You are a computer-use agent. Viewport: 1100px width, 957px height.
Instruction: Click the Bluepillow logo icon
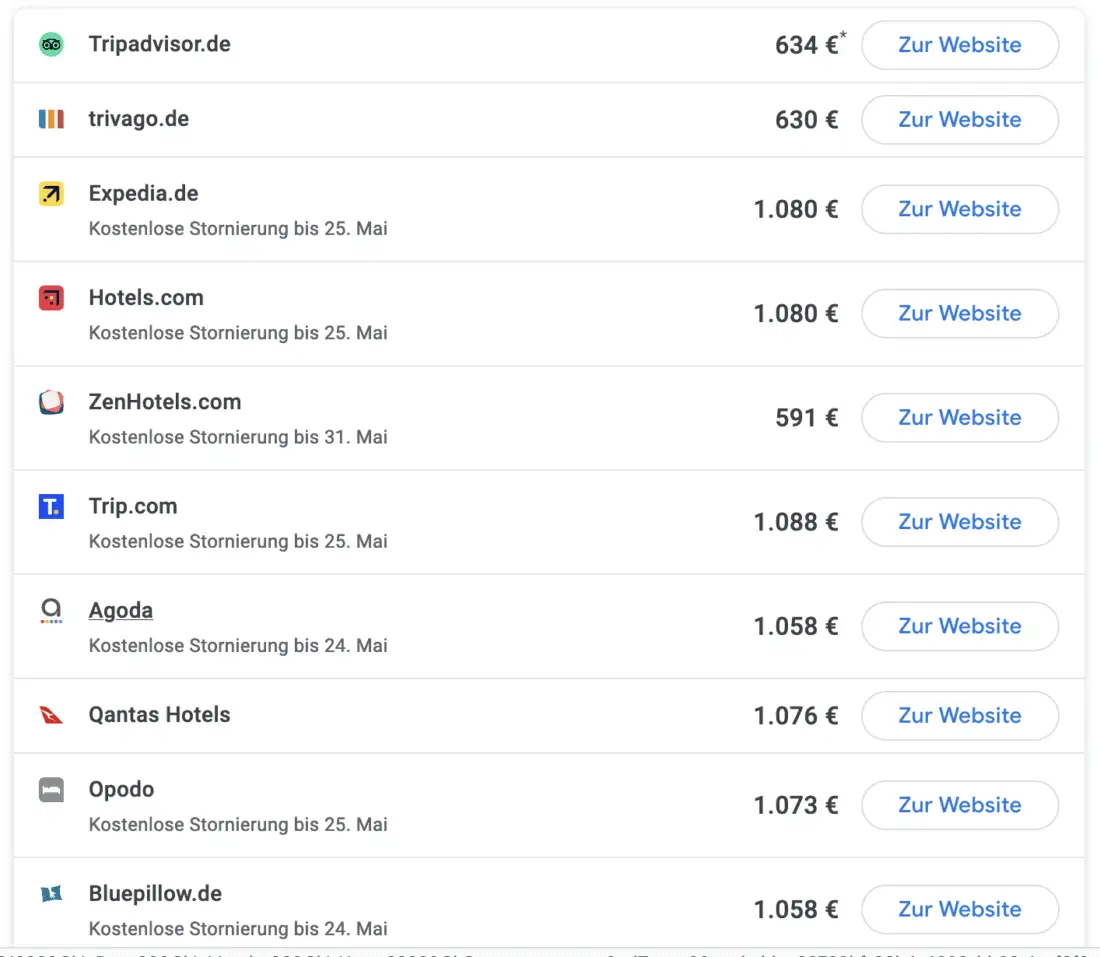51,894
